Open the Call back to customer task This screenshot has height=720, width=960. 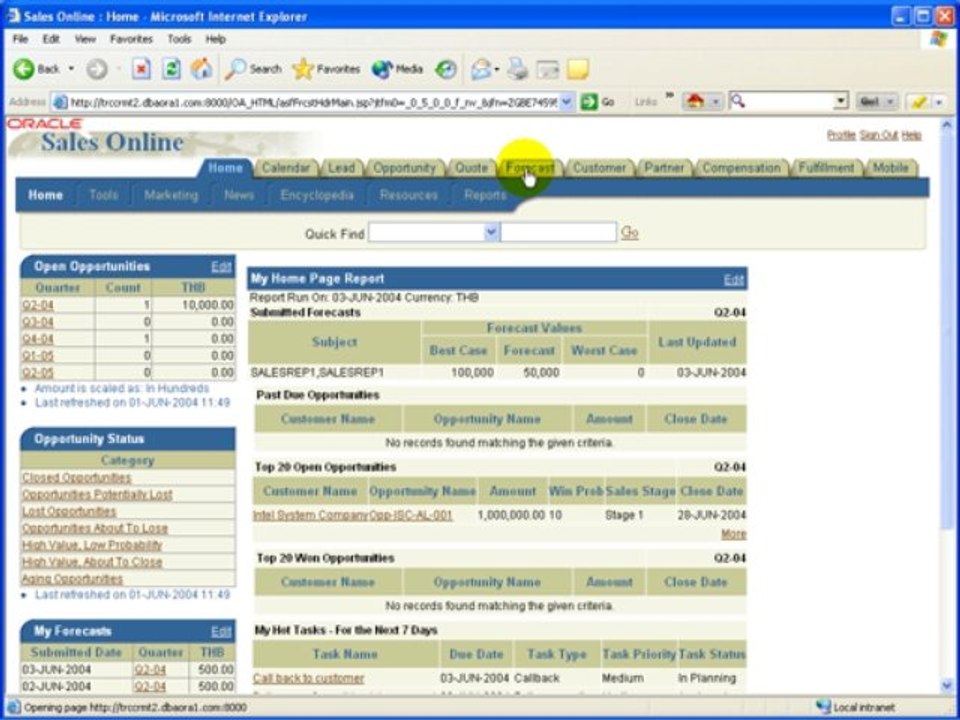309,678
